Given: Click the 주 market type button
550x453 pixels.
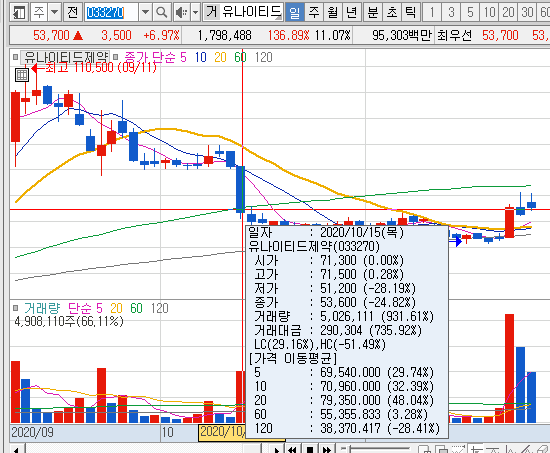Looking at the screenshot, I should click(39, 13).
